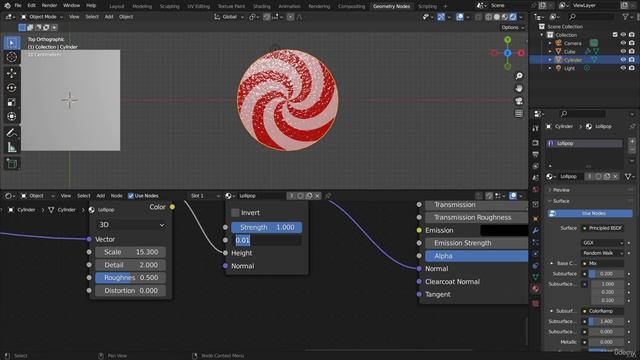Expand the Camera item in outliner
This screenshot has height=360, width=640.
click(550, 43)
